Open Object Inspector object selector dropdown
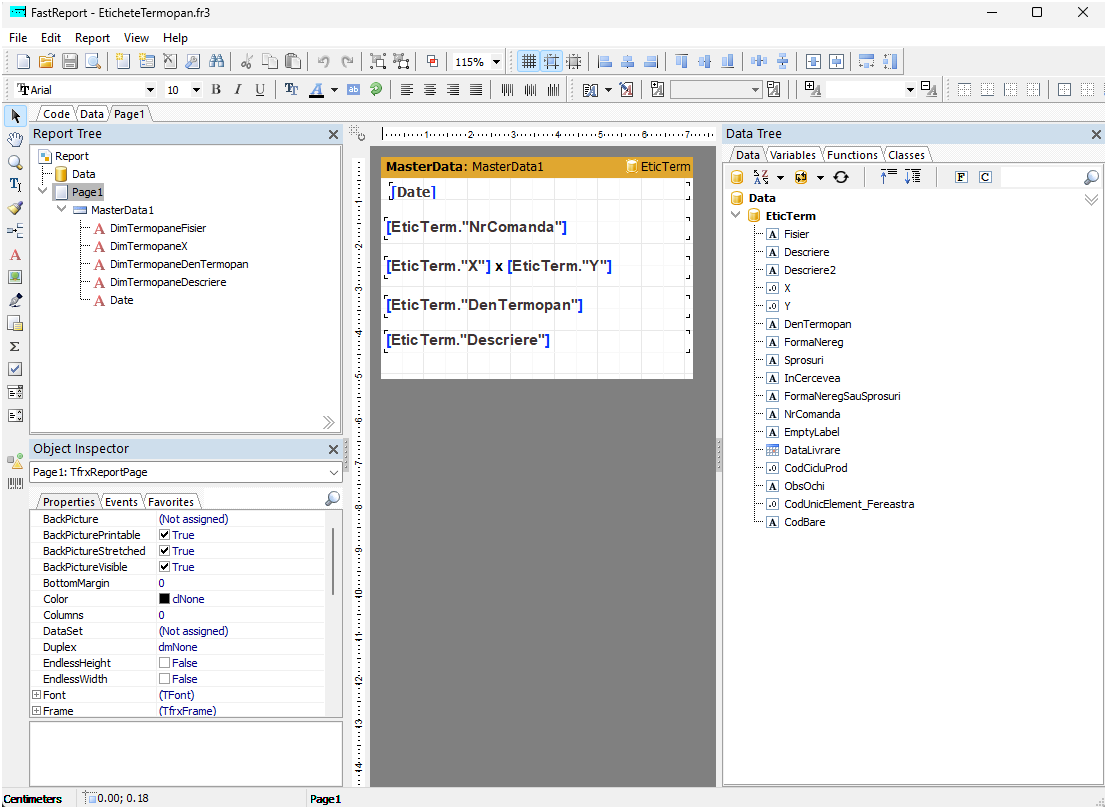 click(334, 472)
